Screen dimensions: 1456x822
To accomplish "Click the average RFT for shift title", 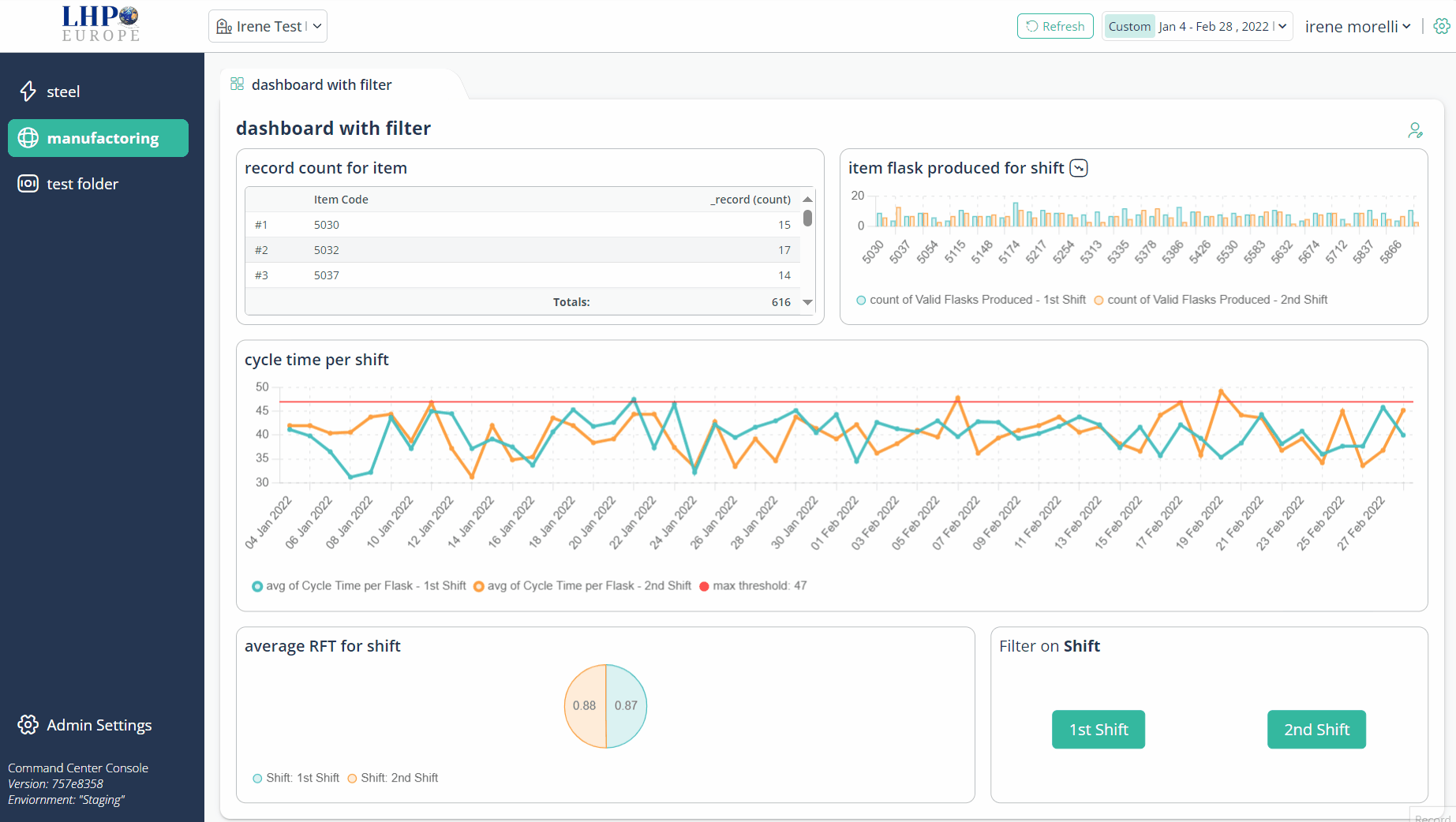I will [323, 646].
